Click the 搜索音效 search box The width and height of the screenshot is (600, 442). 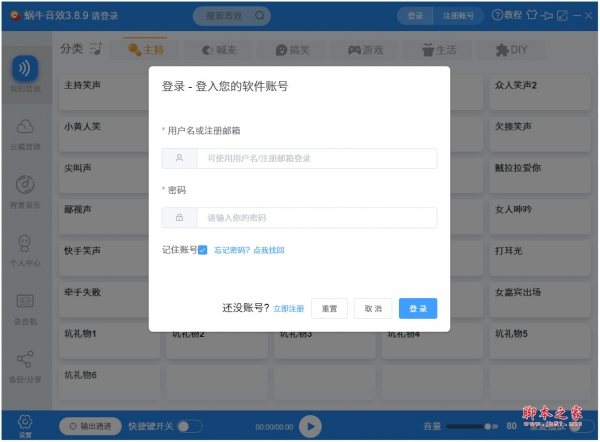point(232,16)
